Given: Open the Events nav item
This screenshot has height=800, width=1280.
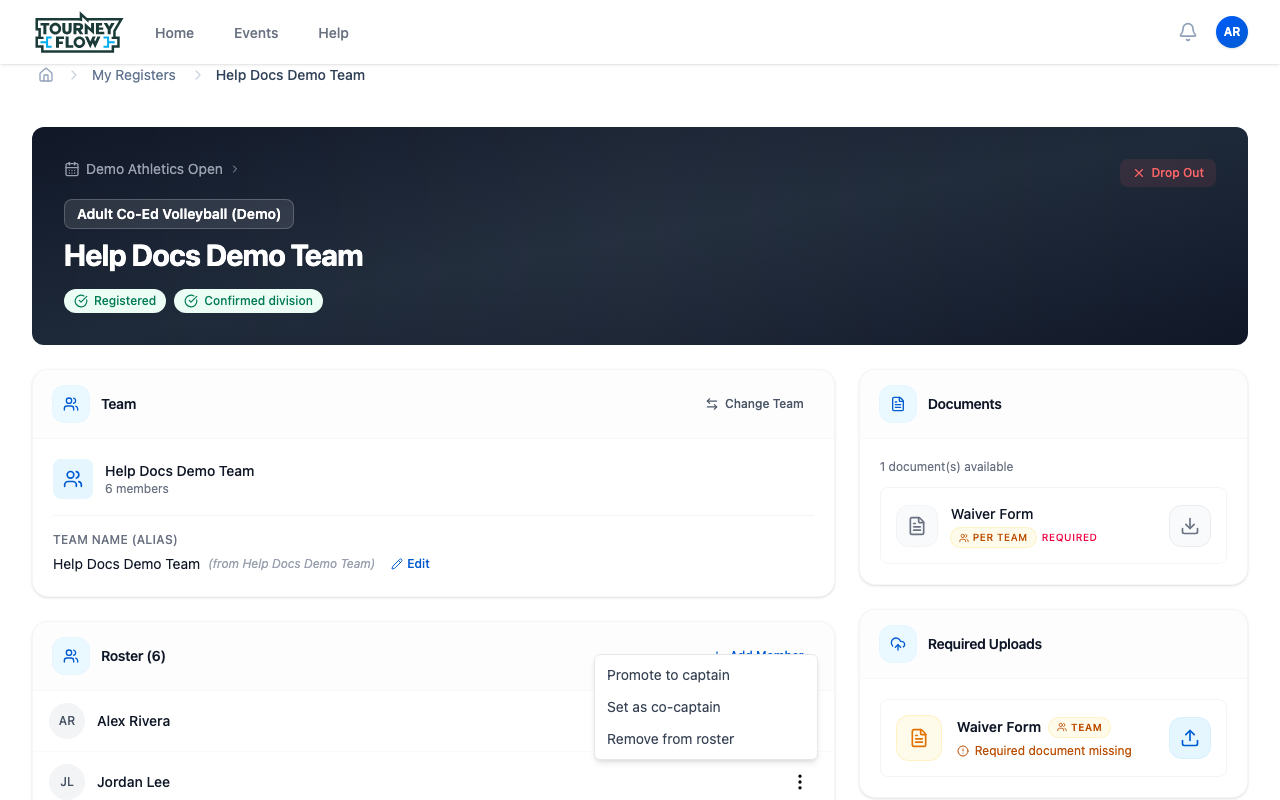Looking at the screenshot, I should [x=256, y=33].
